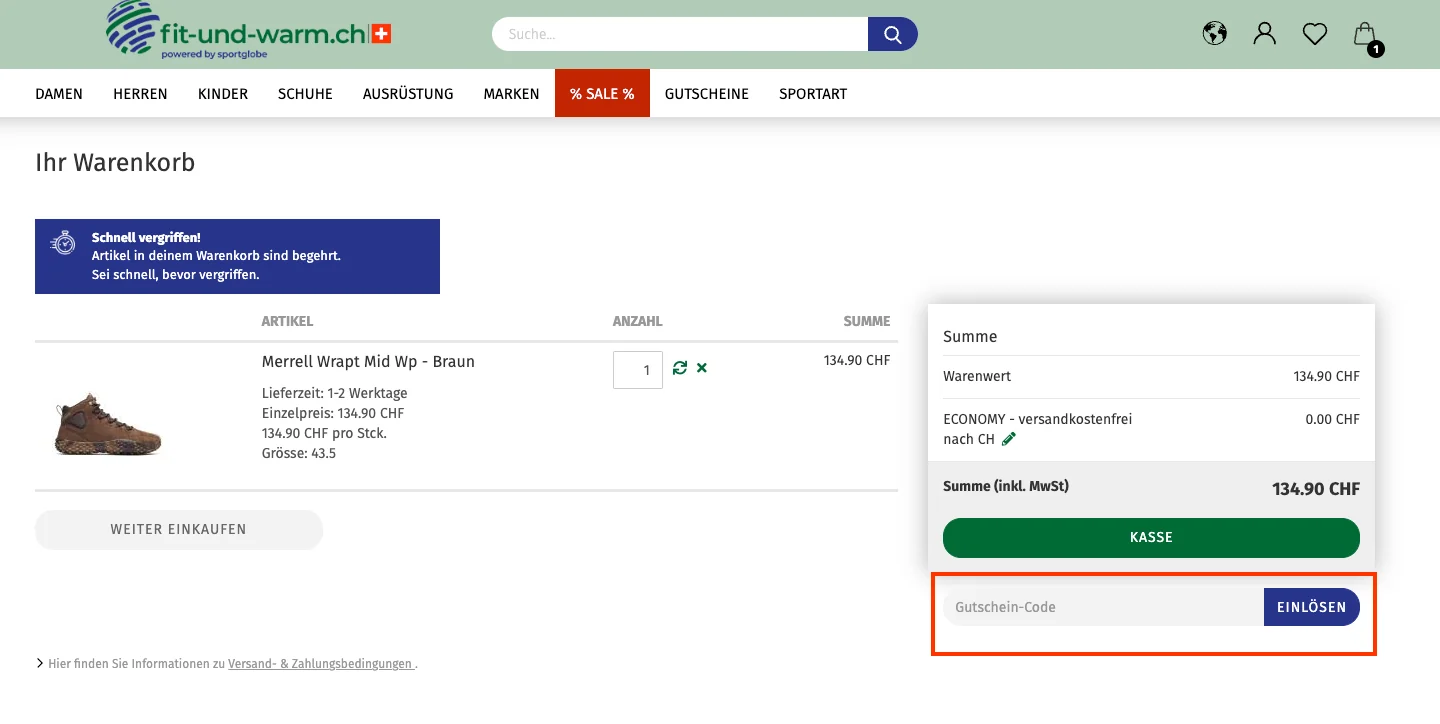
Task: Click the Merrell boot product thumbnail
Action: point(108,425)
